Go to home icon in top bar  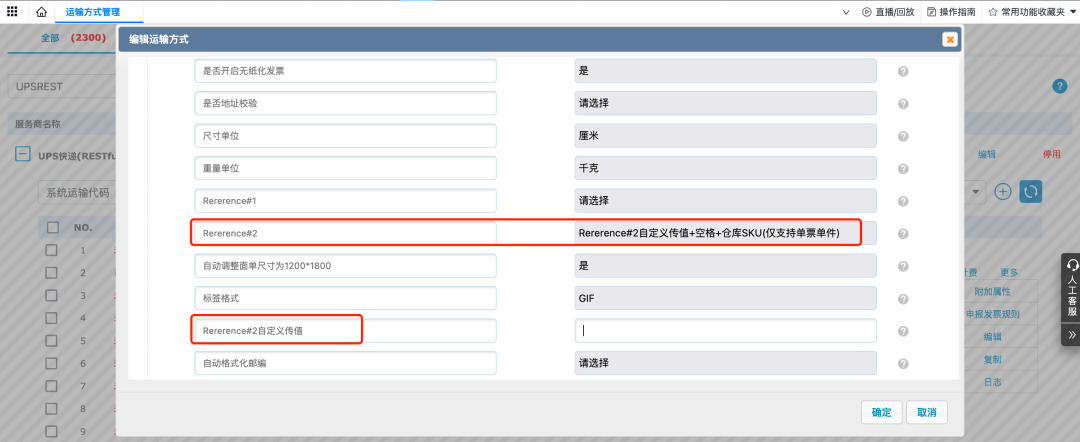(41, 12)
